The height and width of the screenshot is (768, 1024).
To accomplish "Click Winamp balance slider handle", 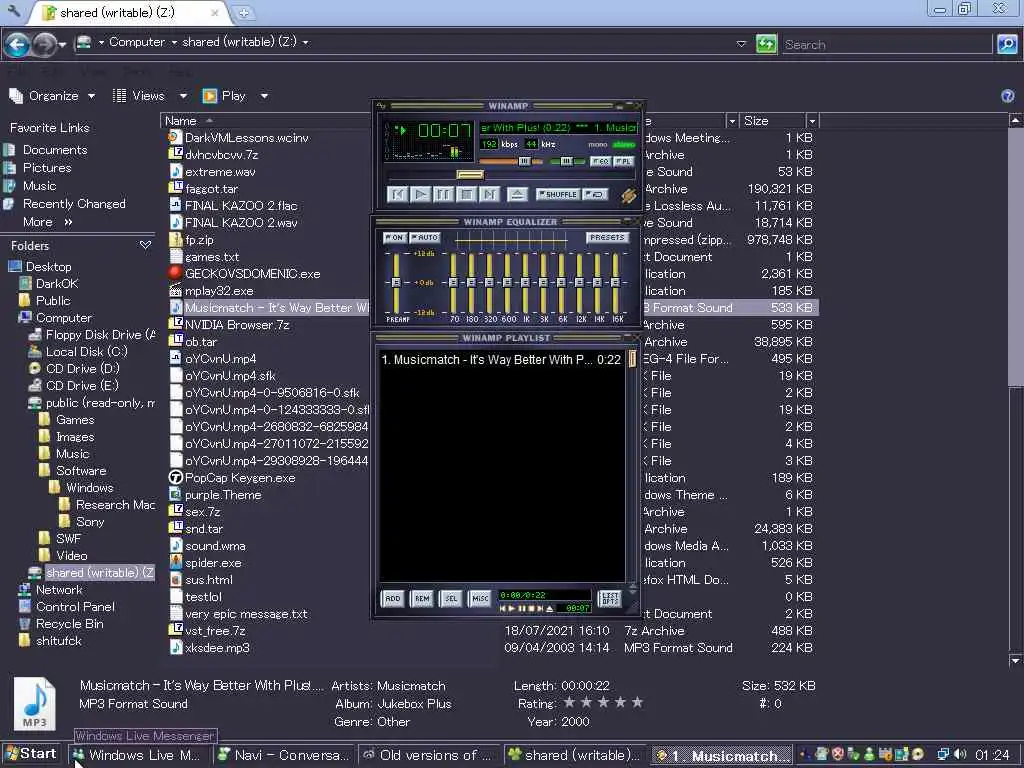I will point(566,161).
